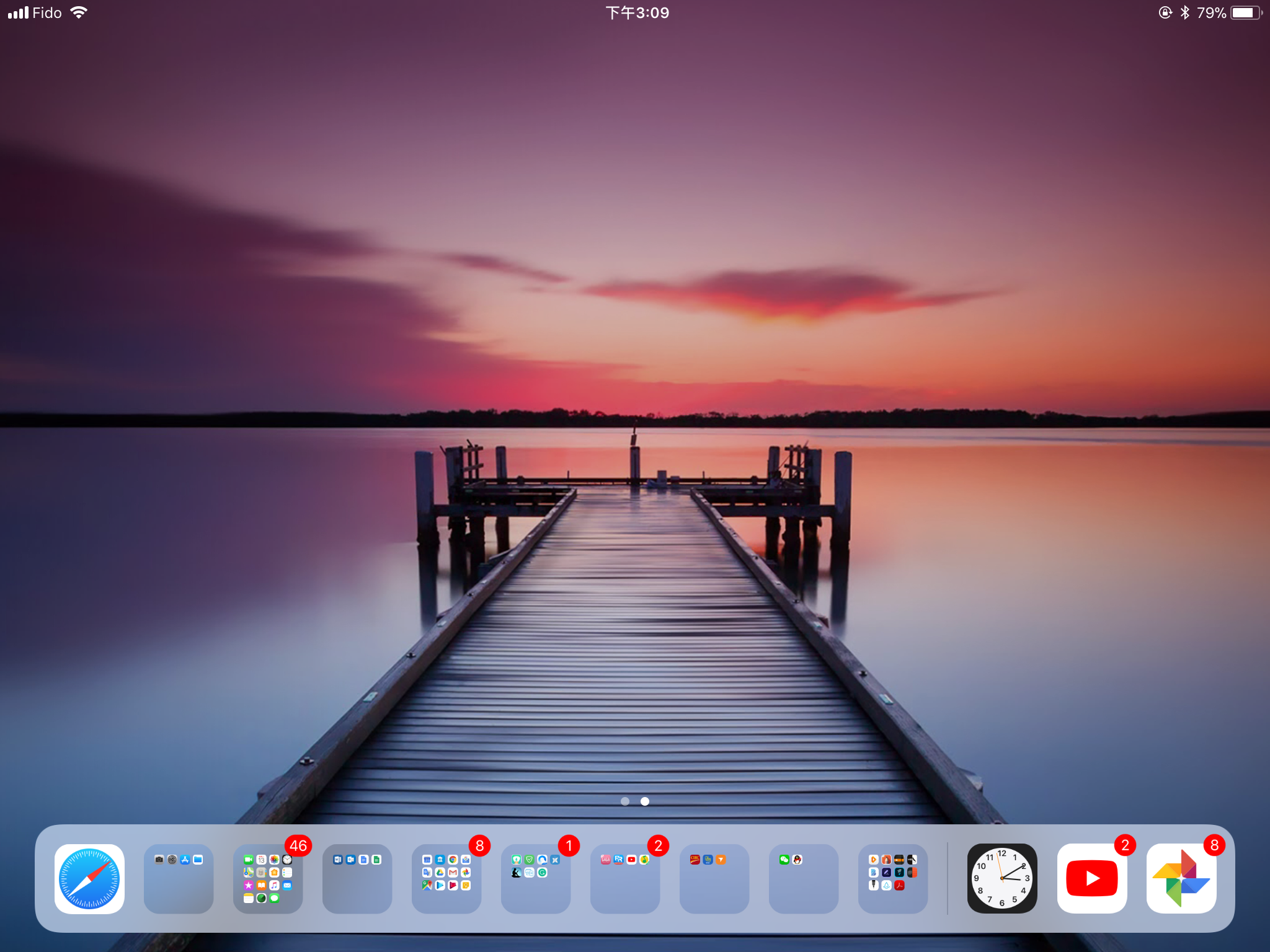Screen dimensions: 1270x952
Task: Open the banking folder with CIBC
Action: click(714, 878)
